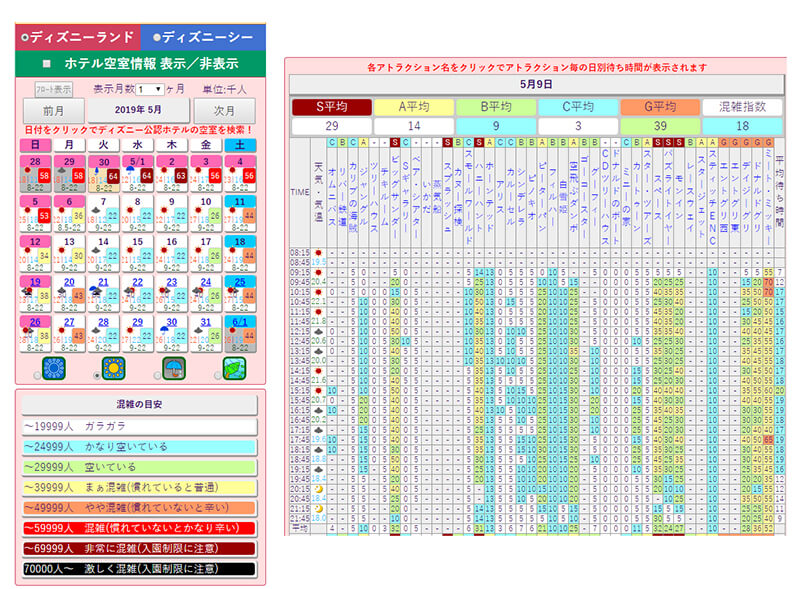Click the sun icon in the May 9 cell
This screenshot has width=800, height=589.
point(164,210)
